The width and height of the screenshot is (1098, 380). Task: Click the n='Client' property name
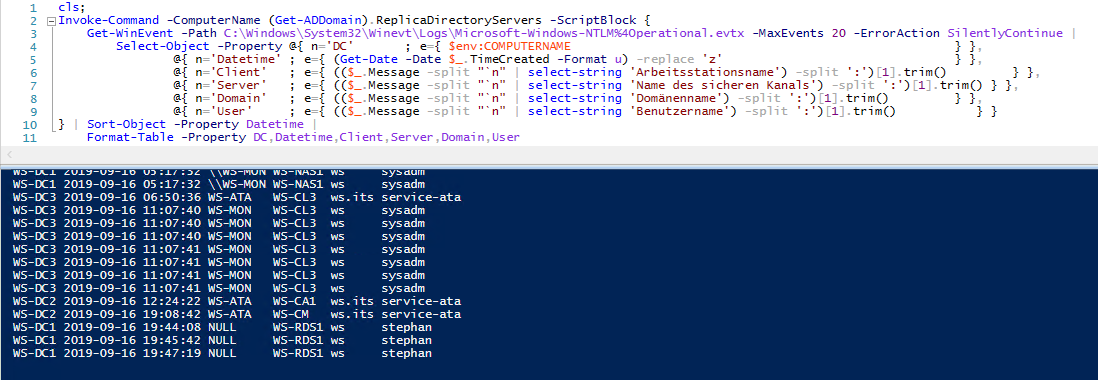[x=232, y=72]
